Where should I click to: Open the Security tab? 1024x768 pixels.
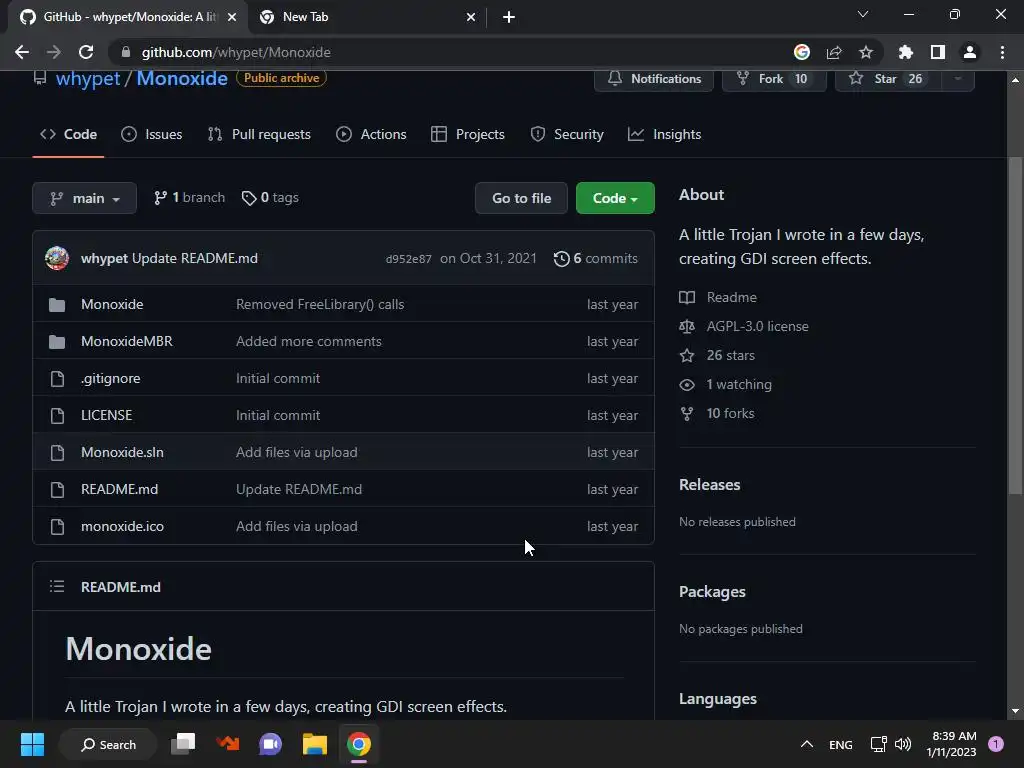click(567, 135)
